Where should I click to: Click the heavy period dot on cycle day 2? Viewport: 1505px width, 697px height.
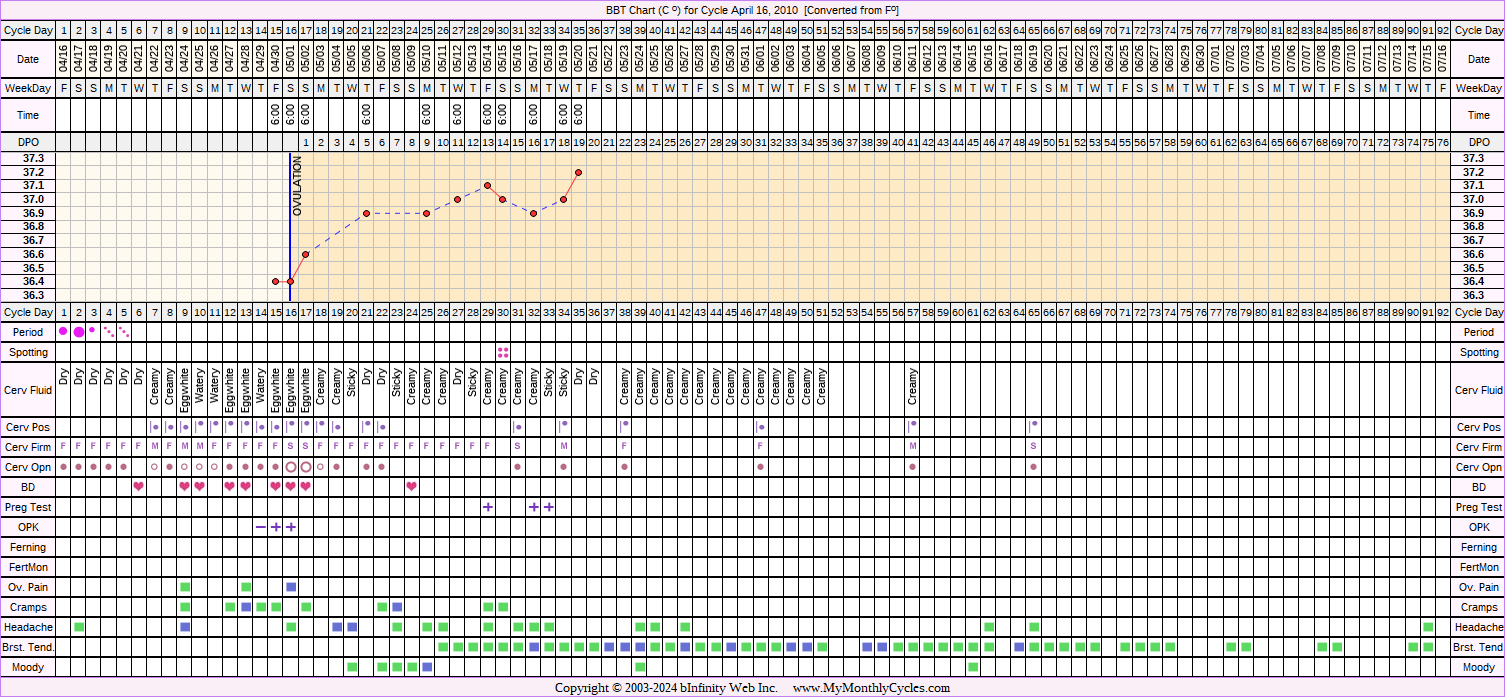(79, 332)
